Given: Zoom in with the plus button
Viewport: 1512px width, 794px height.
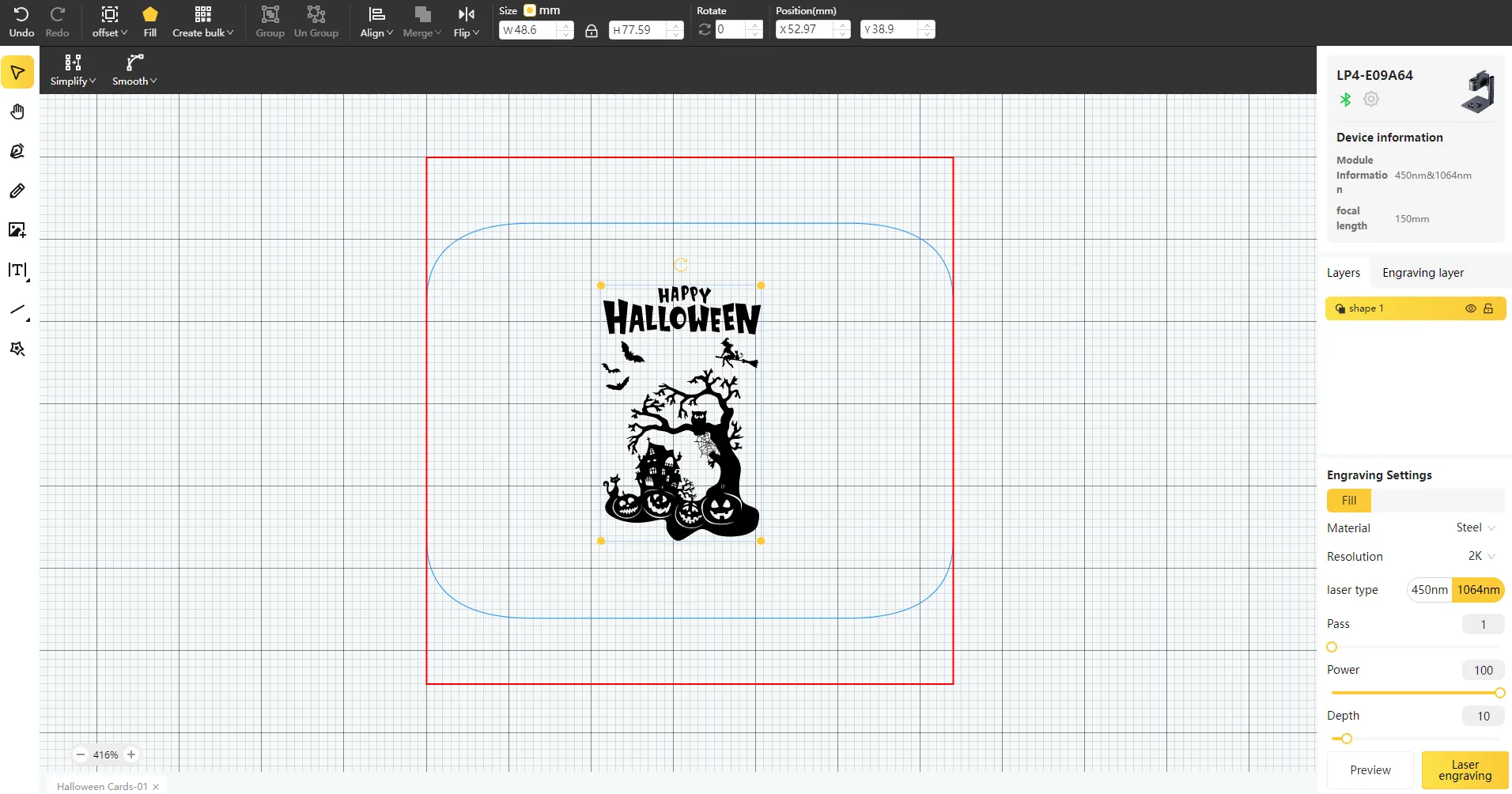Looking at the screenshot, I should pos(131,754).
